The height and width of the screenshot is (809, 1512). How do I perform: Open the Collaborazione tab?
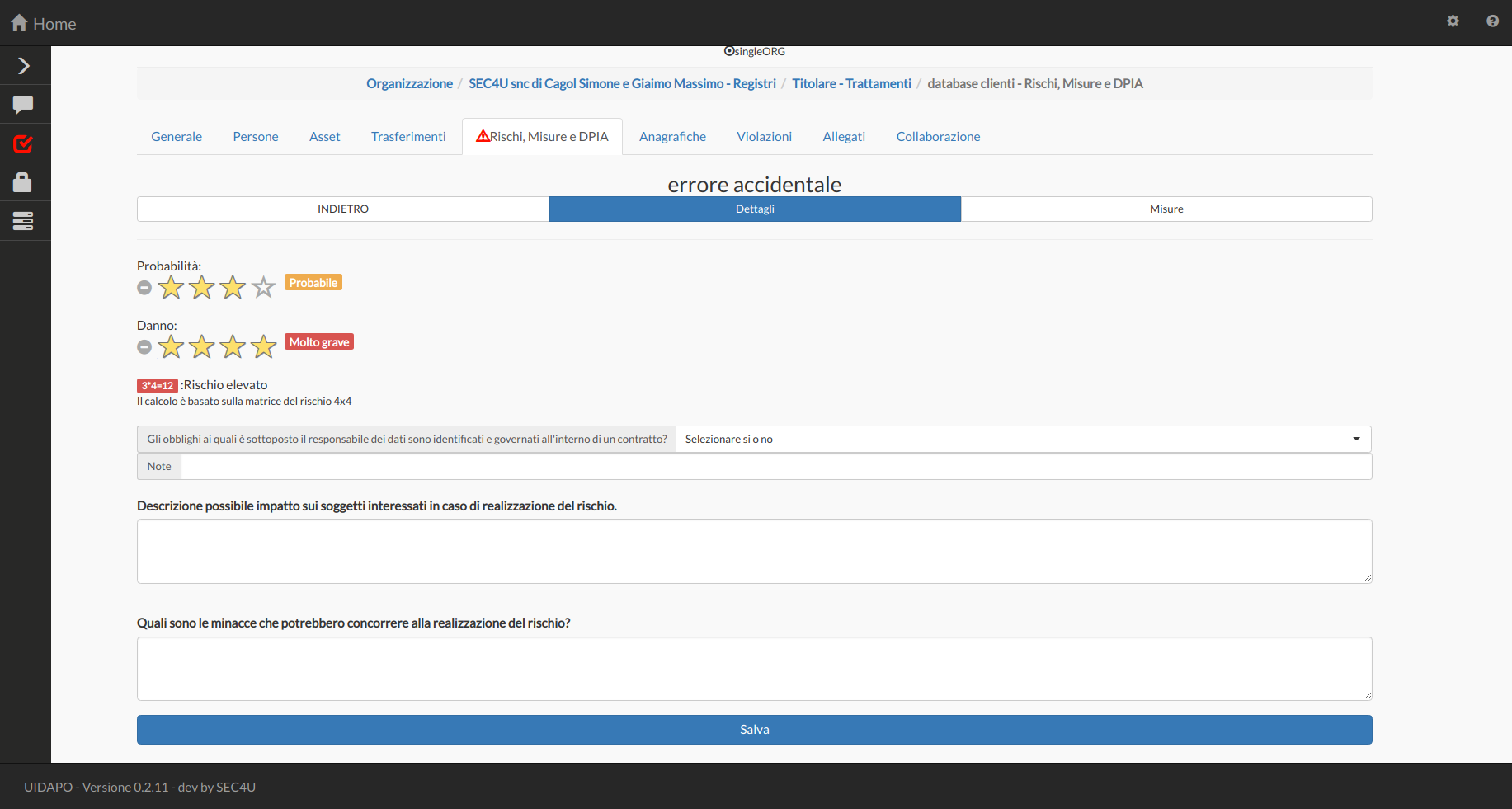[938, 137]
